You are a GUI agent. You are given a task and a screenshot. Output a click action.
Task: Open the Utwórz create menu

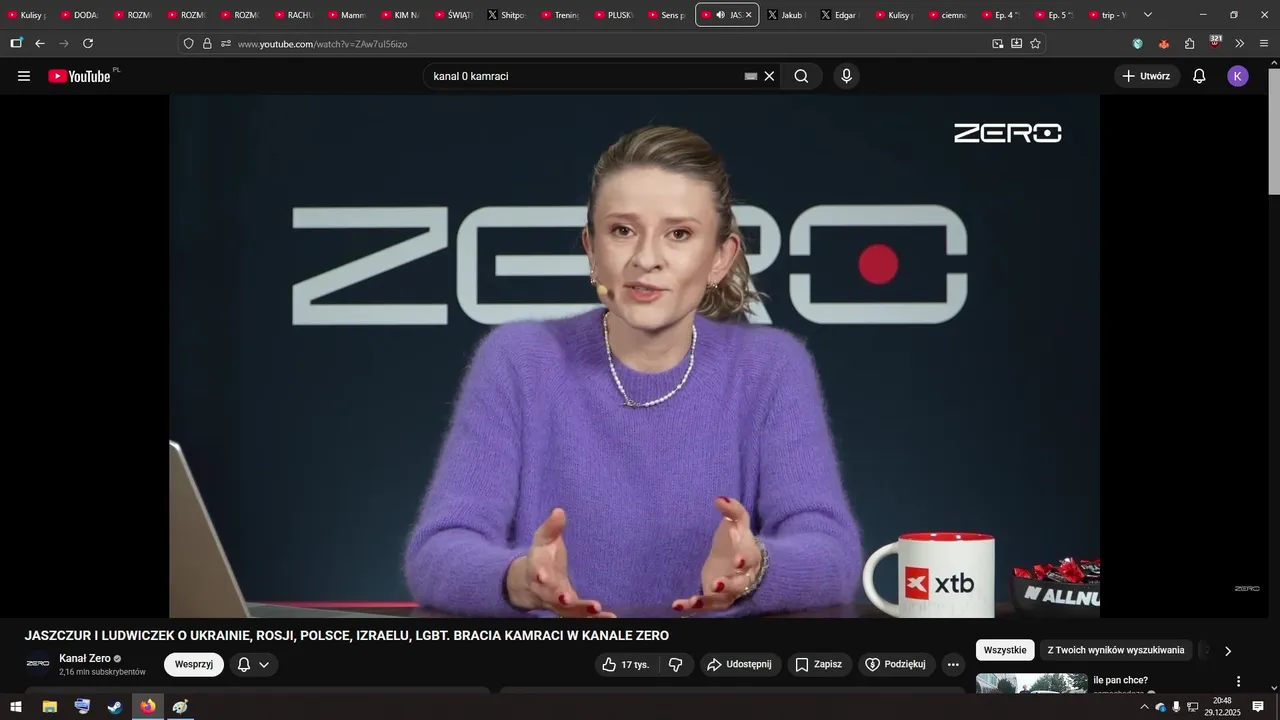(x=1146, y=76)
